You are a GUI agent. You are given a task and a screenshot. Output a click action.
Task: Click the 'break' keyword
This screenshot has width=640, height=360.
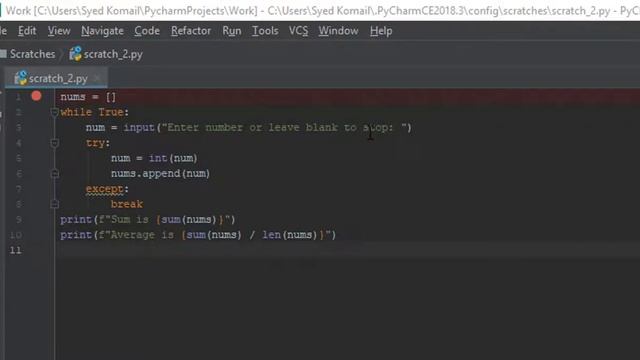127,204
